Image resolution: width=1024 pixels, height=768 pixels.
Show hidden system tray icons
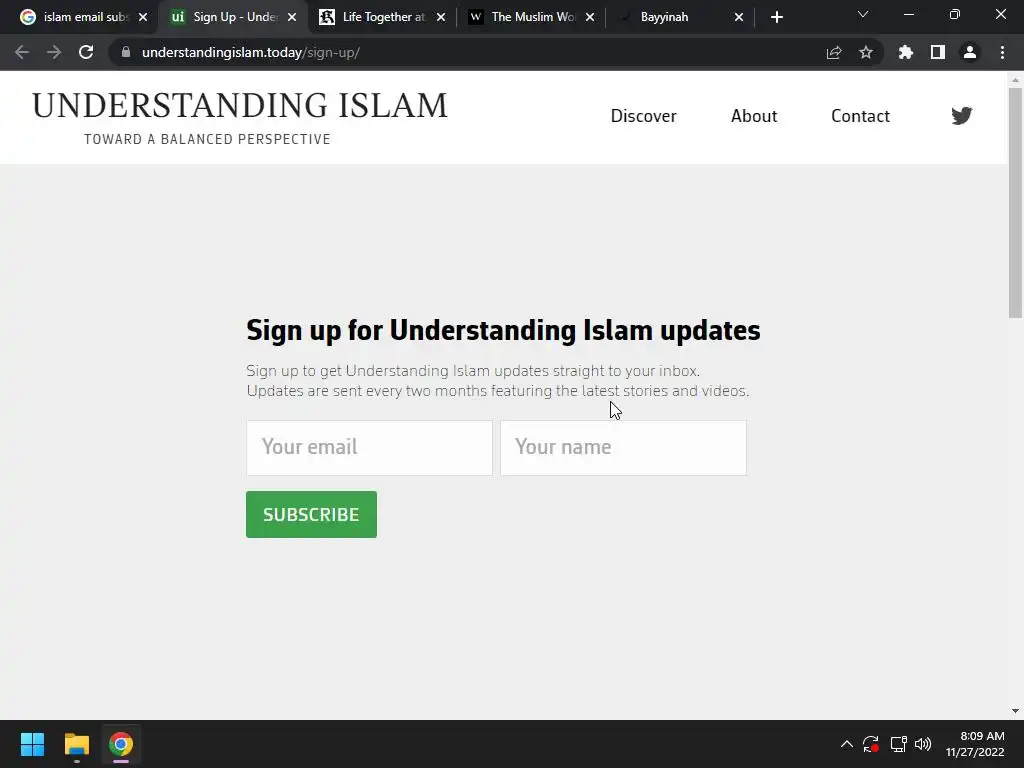click(846, 744)
